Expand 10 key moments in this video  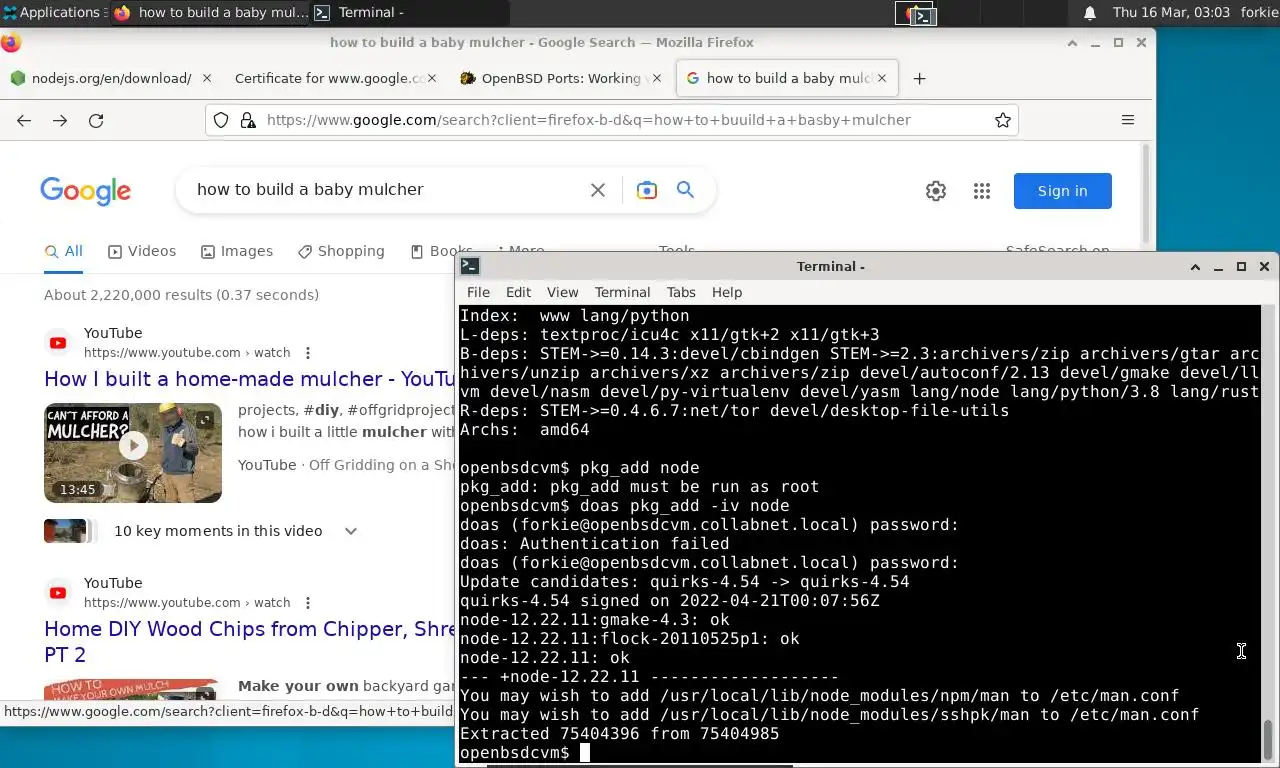tap(350, 531)
